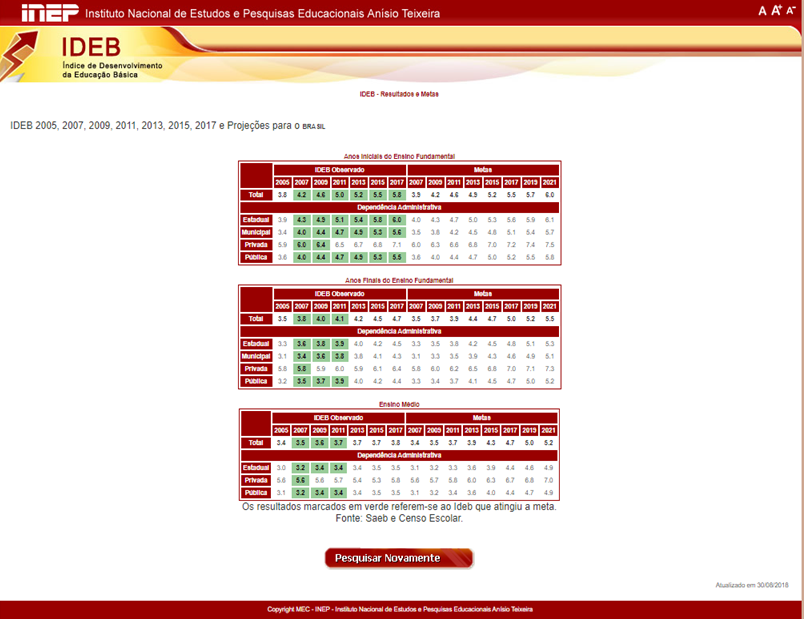
Task: Select value 3.0 in Ensino Médio Estadual row
Action: point(281,468)
